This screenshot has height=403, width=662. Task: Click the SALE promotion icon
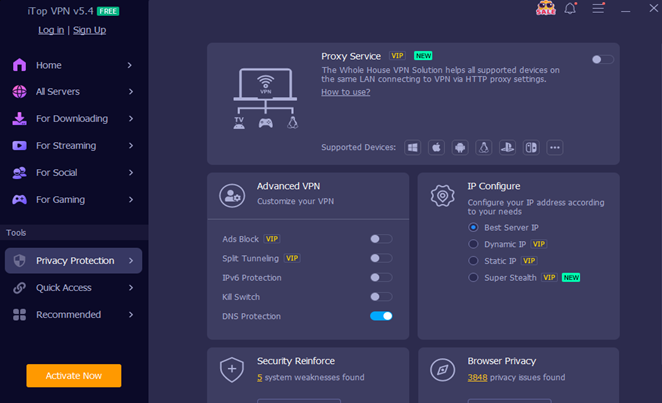[546, 9]
